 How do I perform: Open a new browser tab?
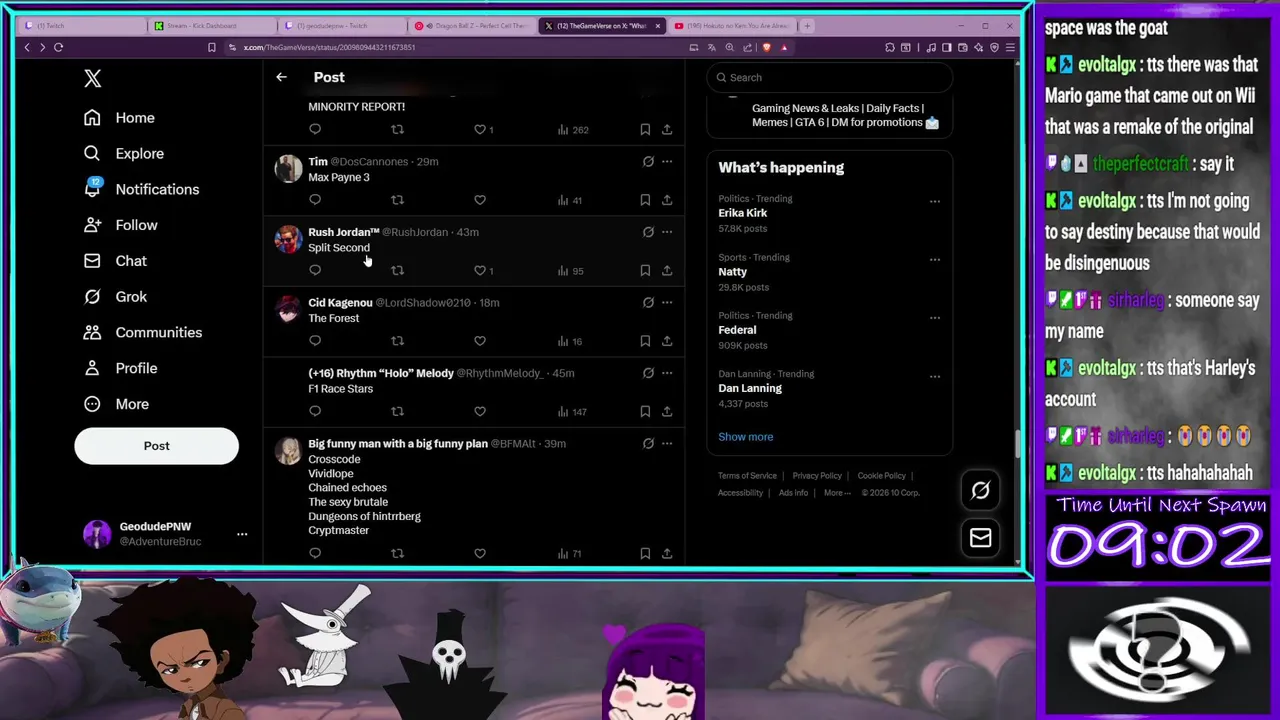(x=807, y=26)
